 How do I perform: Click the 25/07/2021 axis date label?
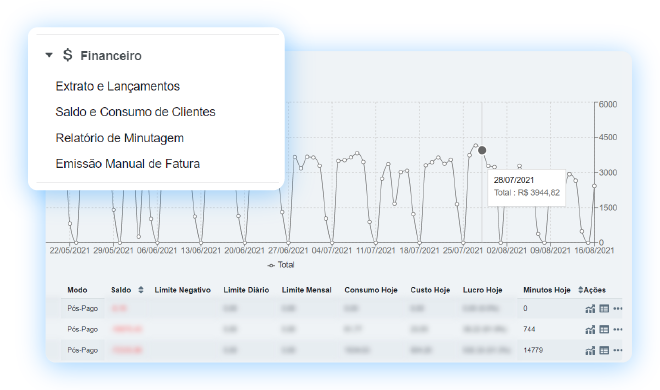coord(463,250)
